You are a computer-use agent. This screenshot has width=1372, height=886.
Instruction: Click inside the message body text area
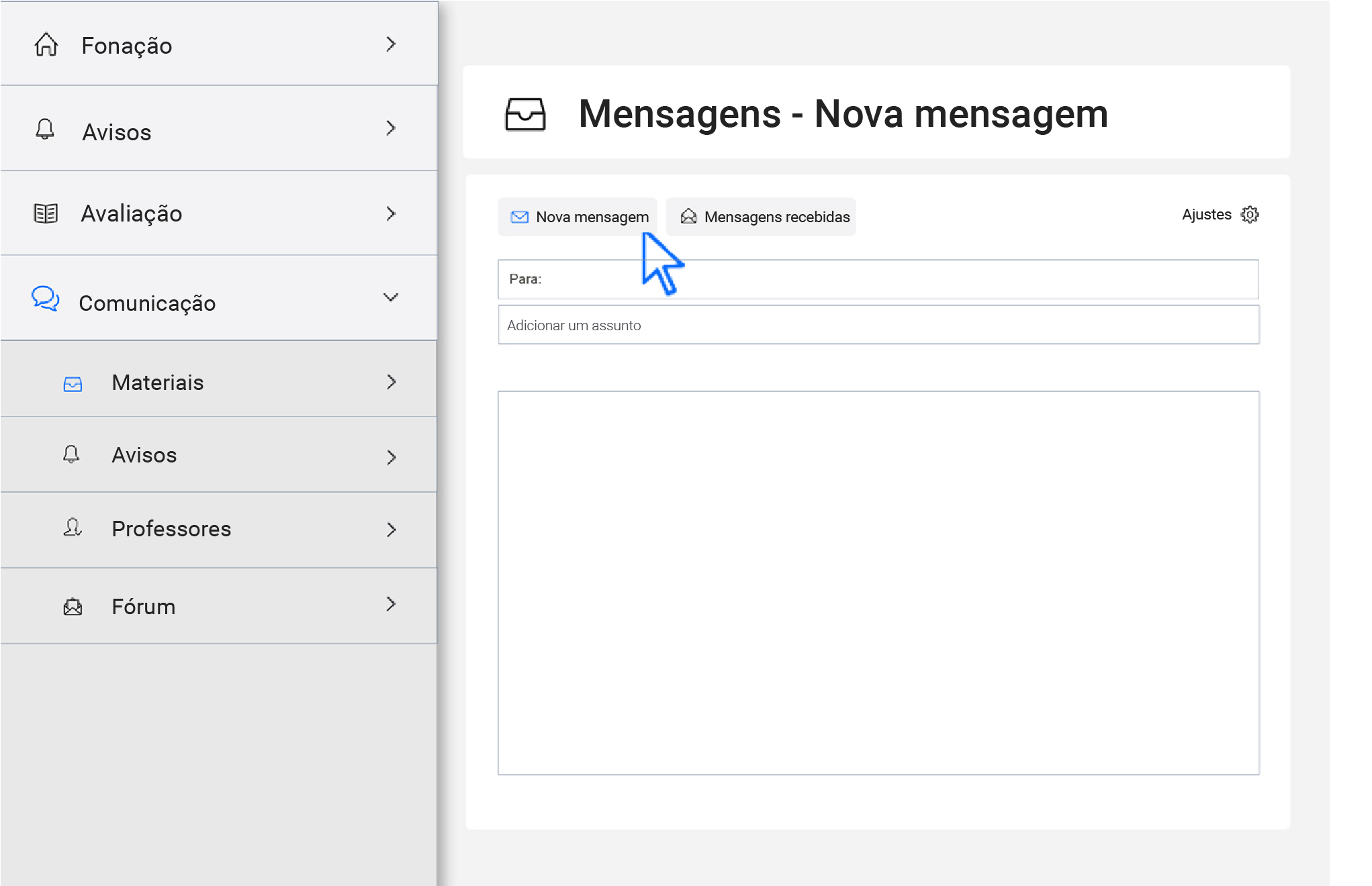[878, 583]
